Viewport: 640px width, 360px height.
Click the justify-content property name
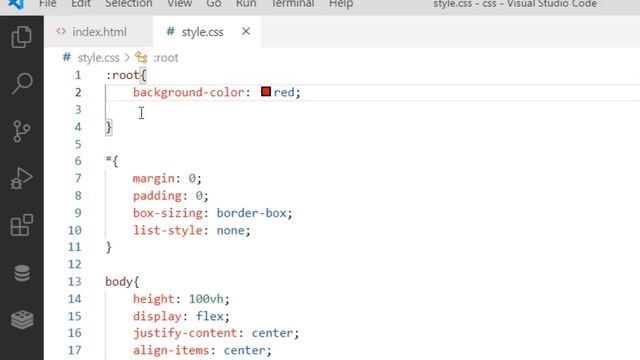185,333
